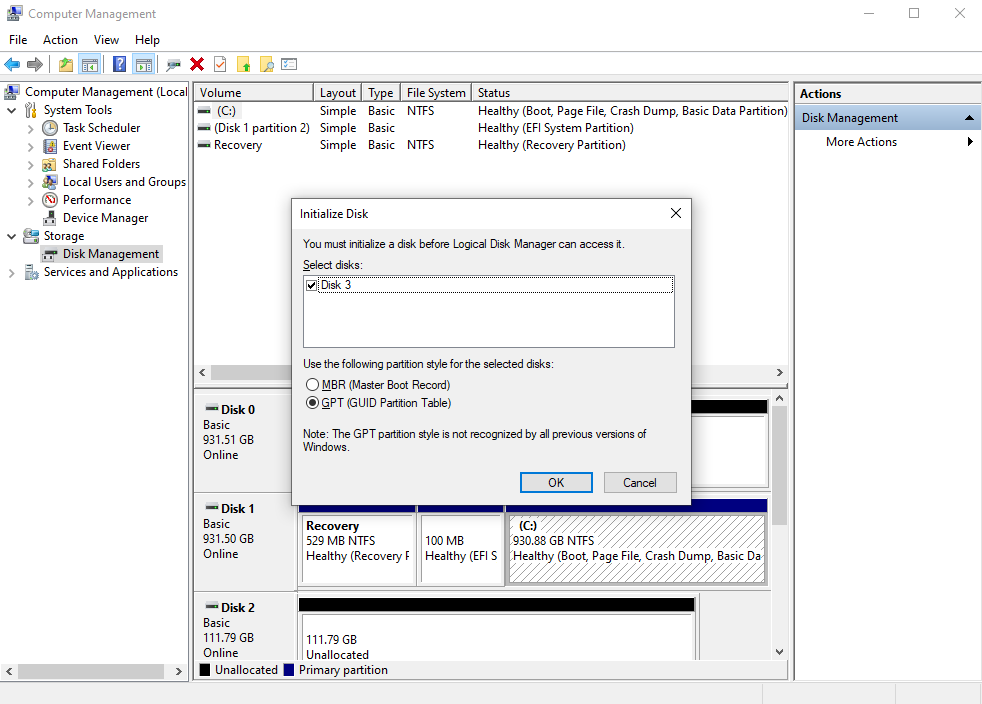The width and height of the screenshot is (982, 704).
Task: Click the checkmark document toolbar icon
Action: (x=220, y=64)
